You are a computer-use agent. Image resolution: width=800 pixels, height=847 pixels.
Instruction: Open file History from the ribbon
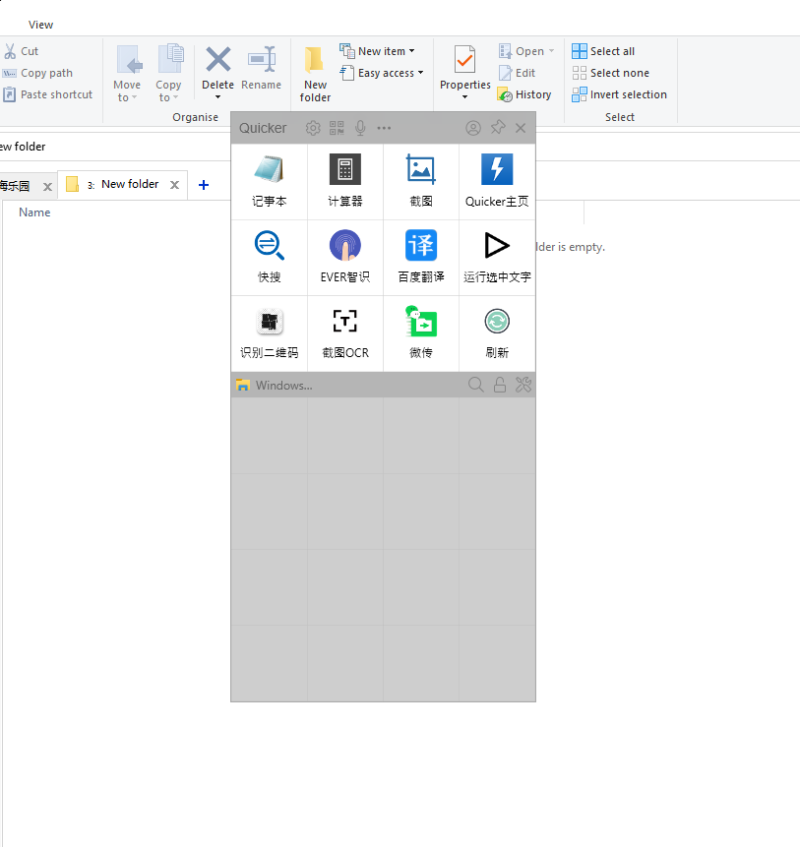tap(525, 95)
